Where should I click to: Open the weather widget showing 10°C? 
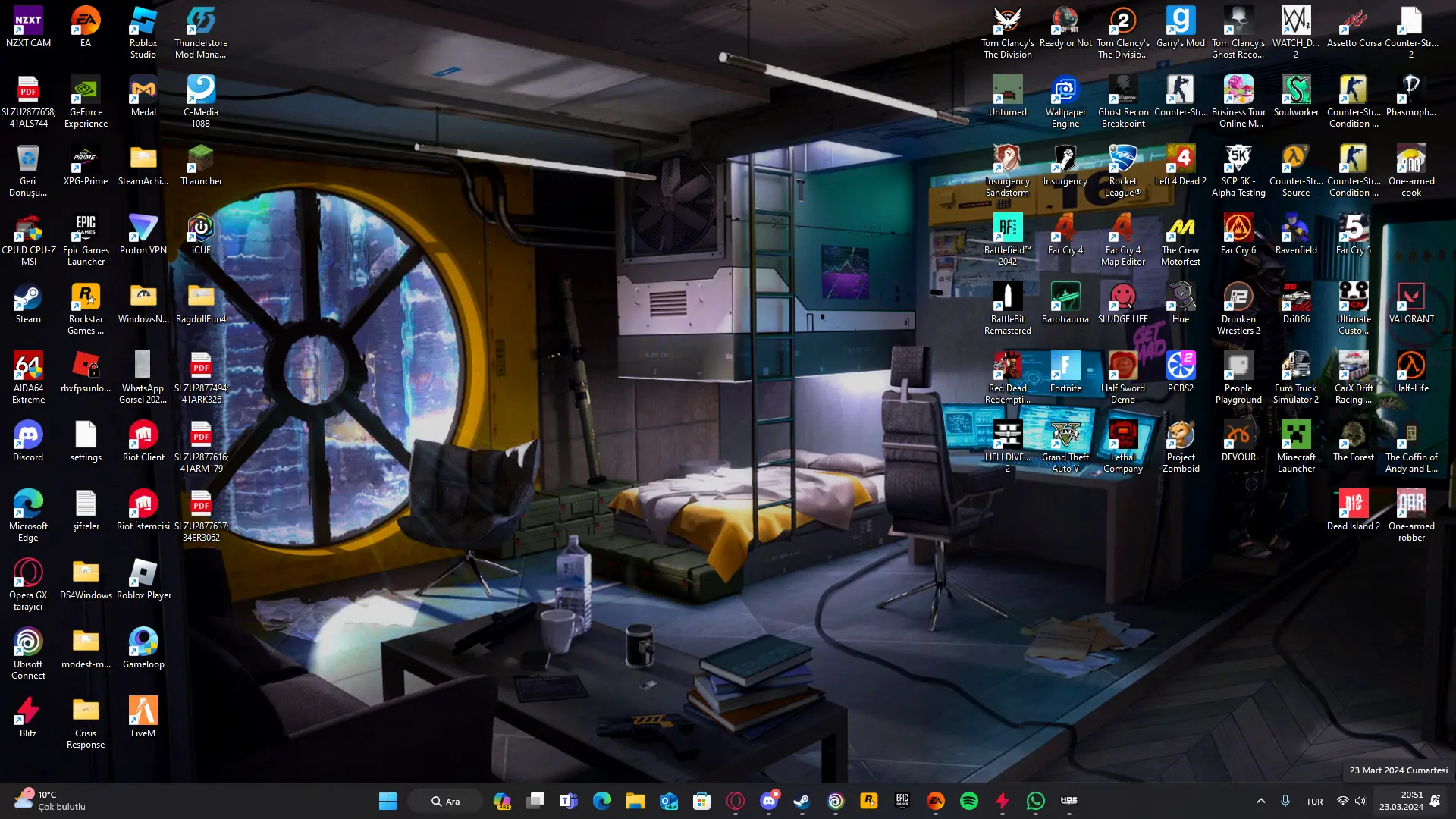50,801
